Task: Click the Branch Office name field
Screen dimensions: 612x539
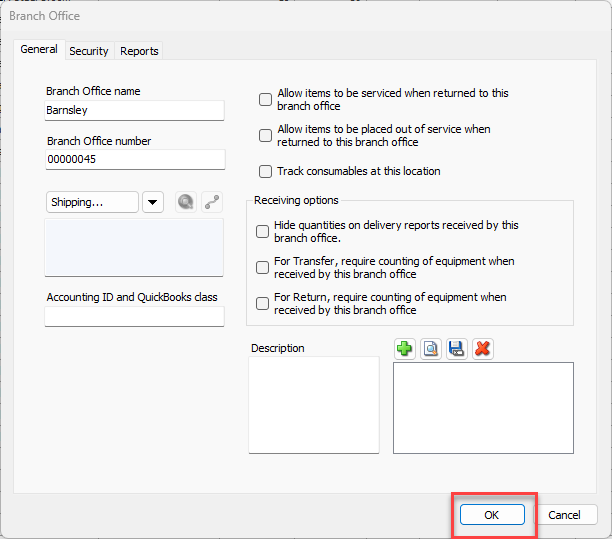Action: [134, 110]
